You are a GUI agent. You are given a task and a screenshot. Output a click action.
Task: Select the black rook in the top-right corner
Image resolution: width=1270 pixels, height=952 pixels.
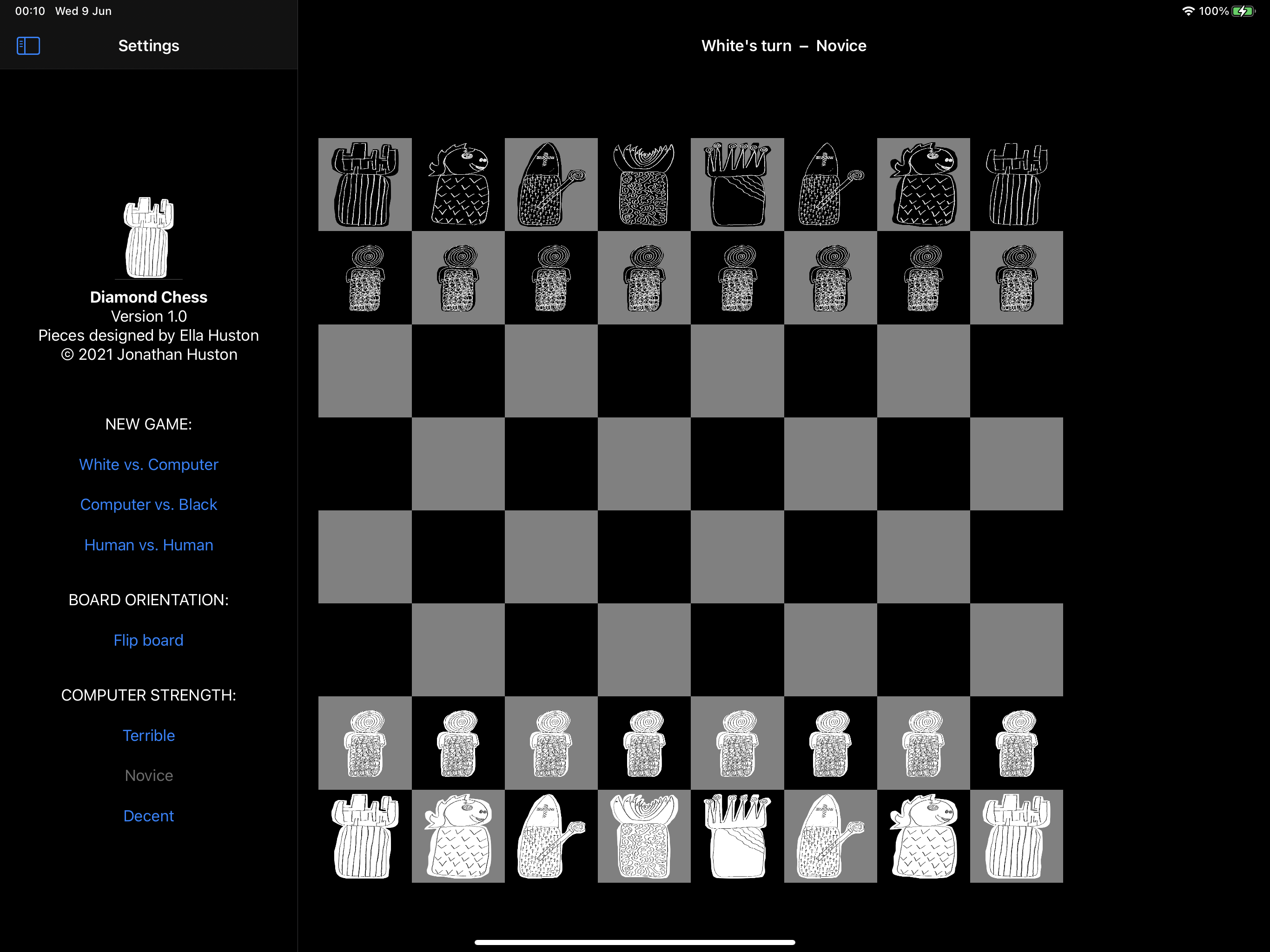pyautogui.click(x=1016, y=185)
